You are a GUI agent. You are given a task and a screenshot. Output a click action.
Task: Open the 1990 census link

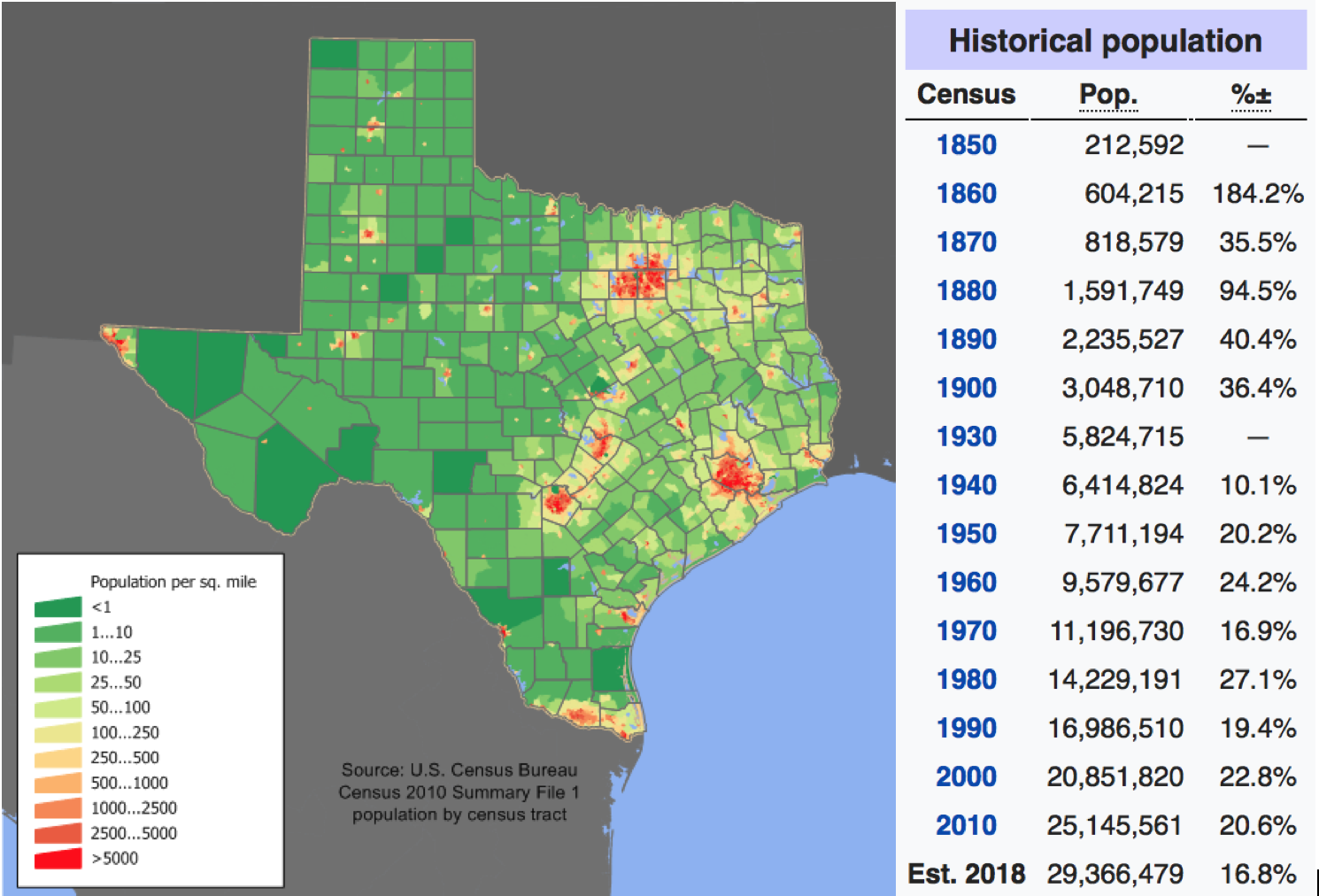(966, 730)
